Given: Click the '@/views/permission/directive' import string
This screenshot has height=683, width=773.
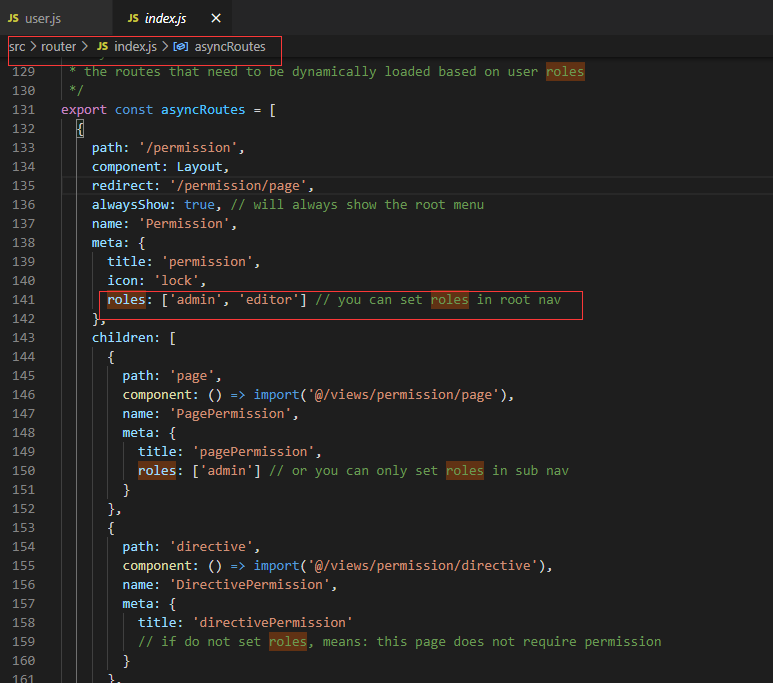Looking at the screenshot, I should click(423, 566).
